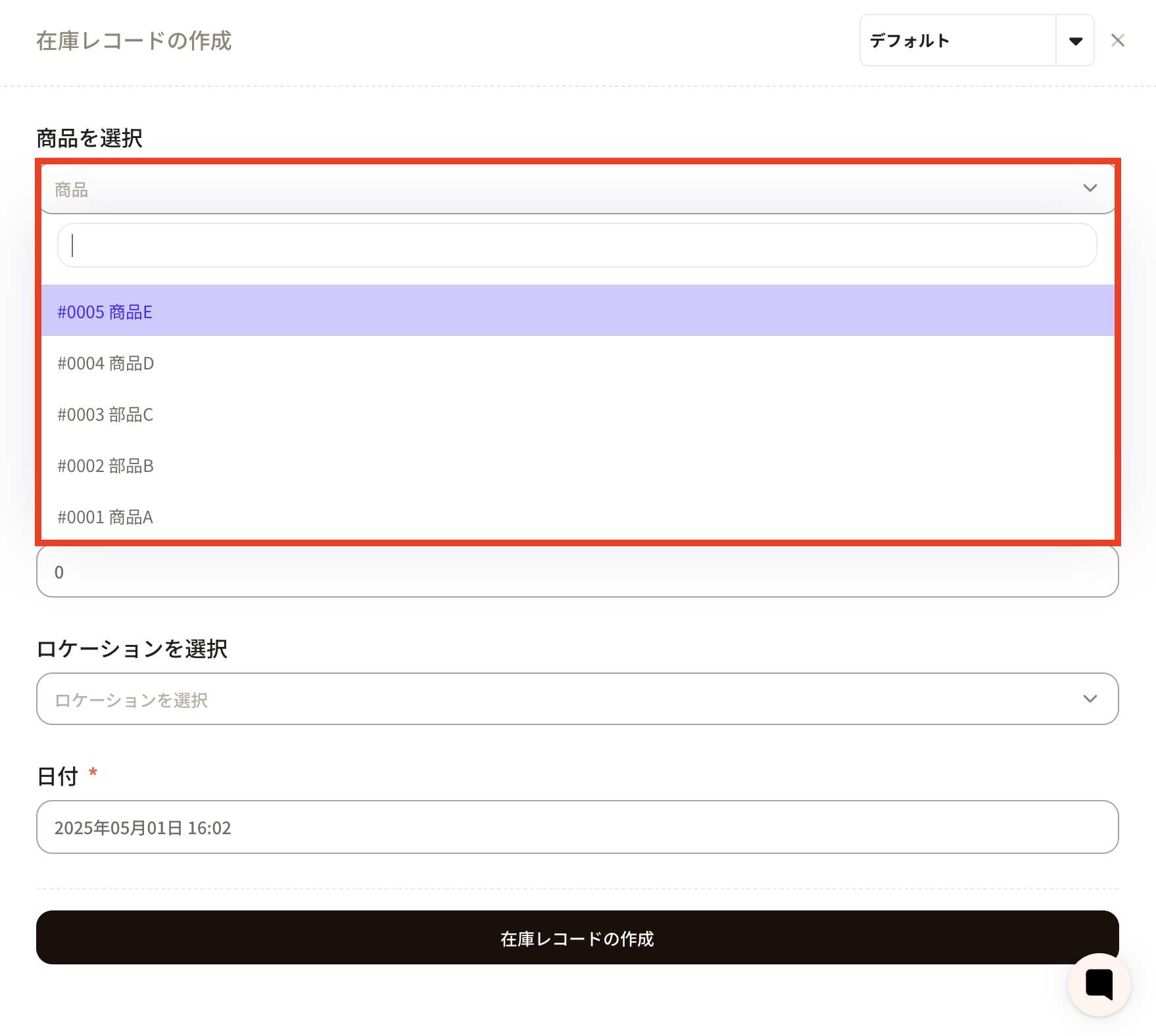Focus the product search box in the dropdown
1156x1036 pixels.
pos(577,245)
